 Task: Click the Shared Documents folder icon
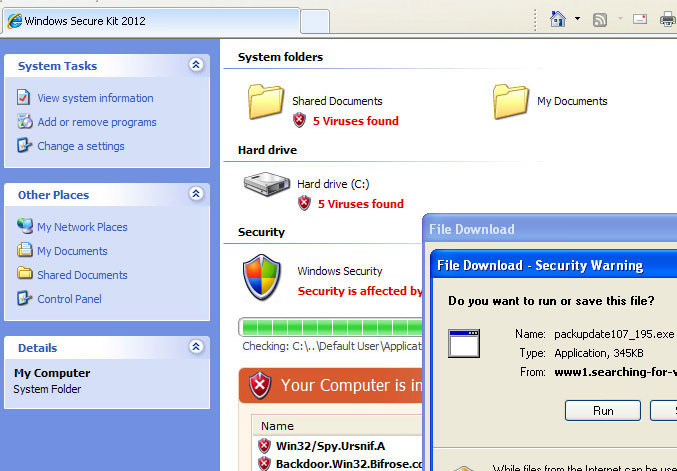coord(266,101)
